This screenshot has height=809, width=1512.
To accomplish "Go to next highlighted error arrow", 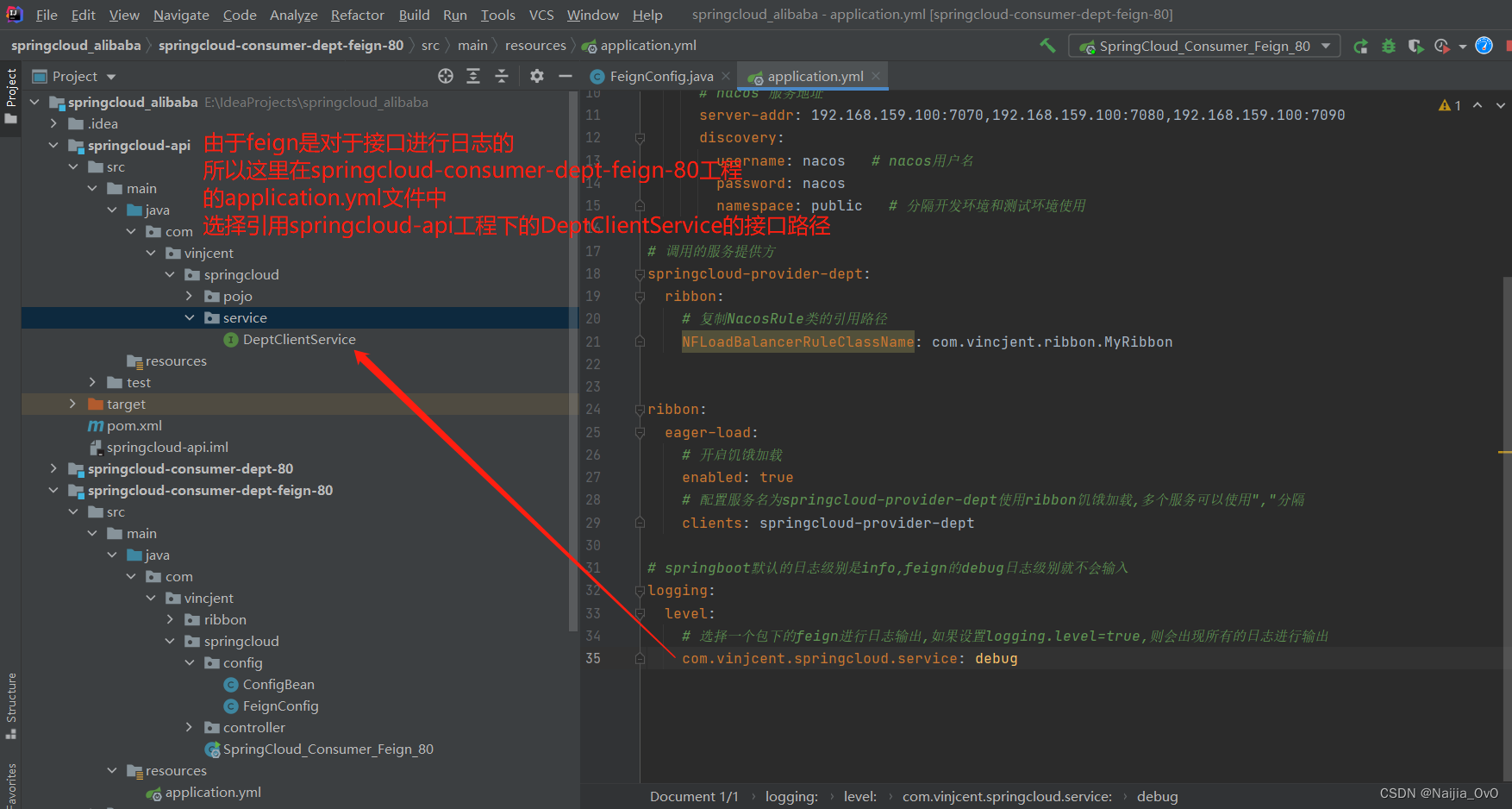I will tap(1500, 105).
